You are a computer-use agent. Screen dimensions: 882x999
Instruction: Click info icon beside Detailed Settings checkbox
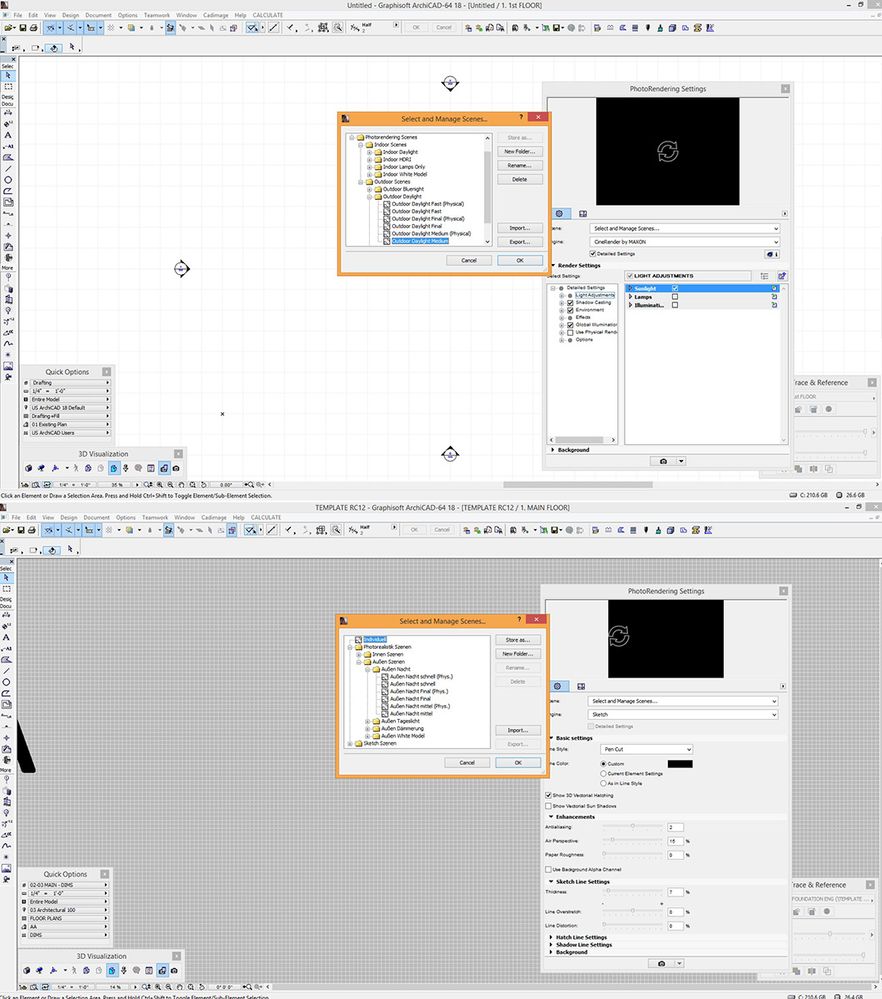pos(772,254)
